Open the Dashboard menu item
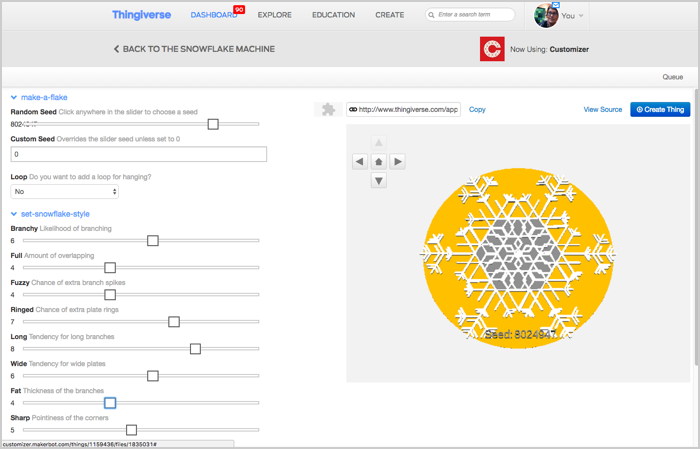 coord(214,15)
